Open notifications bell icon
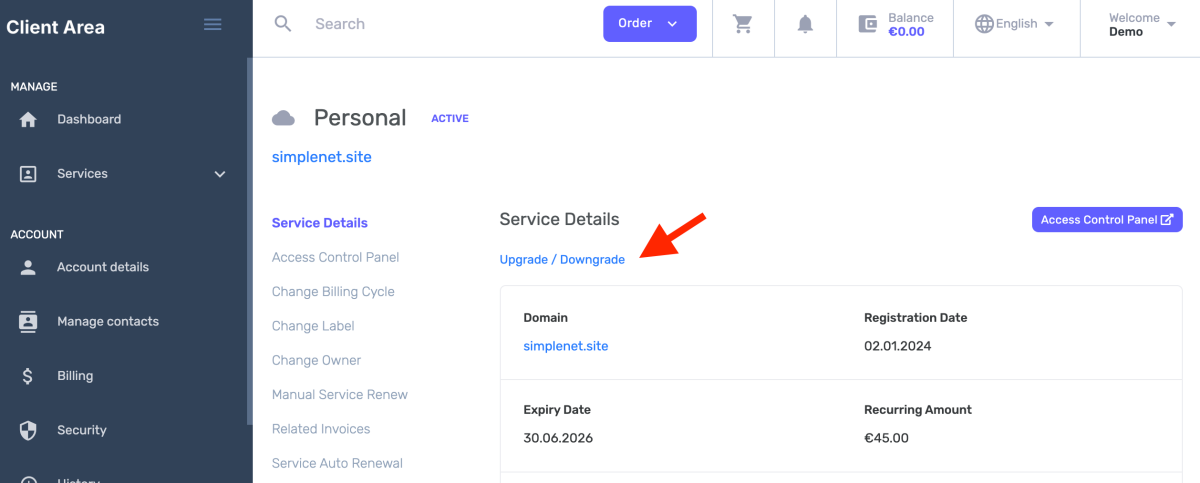The image size is (1200, 483). [805, 24]
